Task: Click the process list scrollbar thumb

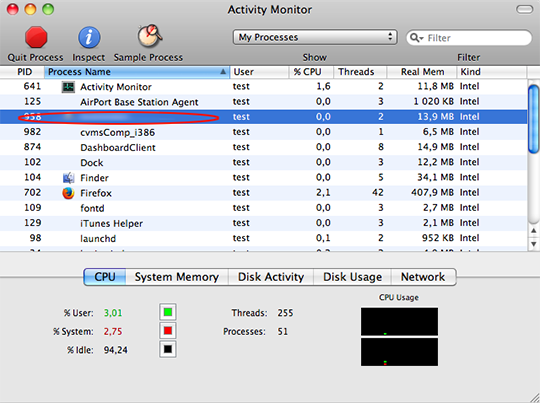Action: point(533,119)
